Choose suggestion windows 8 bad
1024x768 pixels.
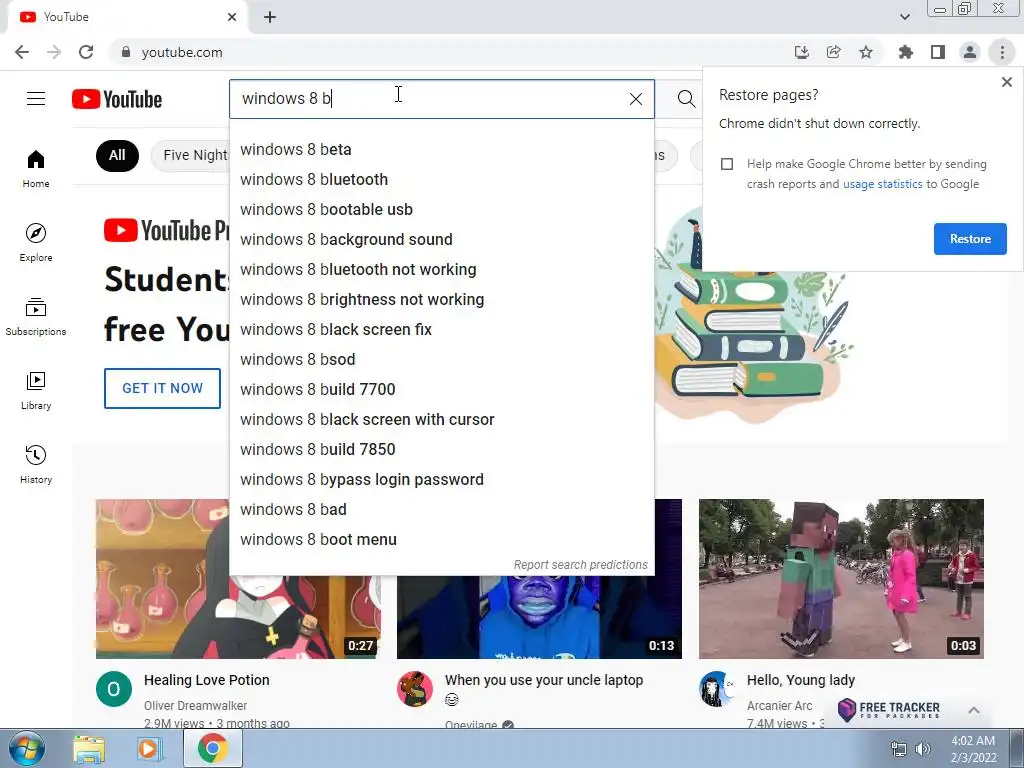[441, 510]
